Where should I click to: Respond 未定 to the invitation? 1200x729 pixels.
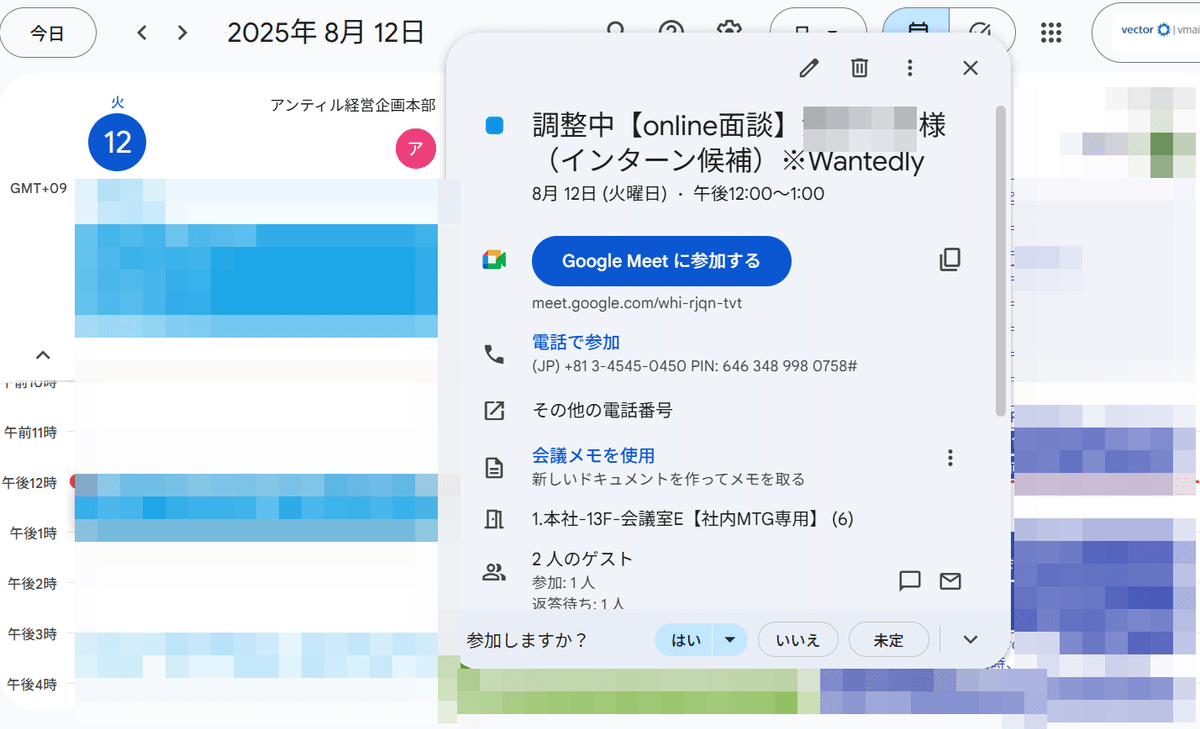pos(889,640)
